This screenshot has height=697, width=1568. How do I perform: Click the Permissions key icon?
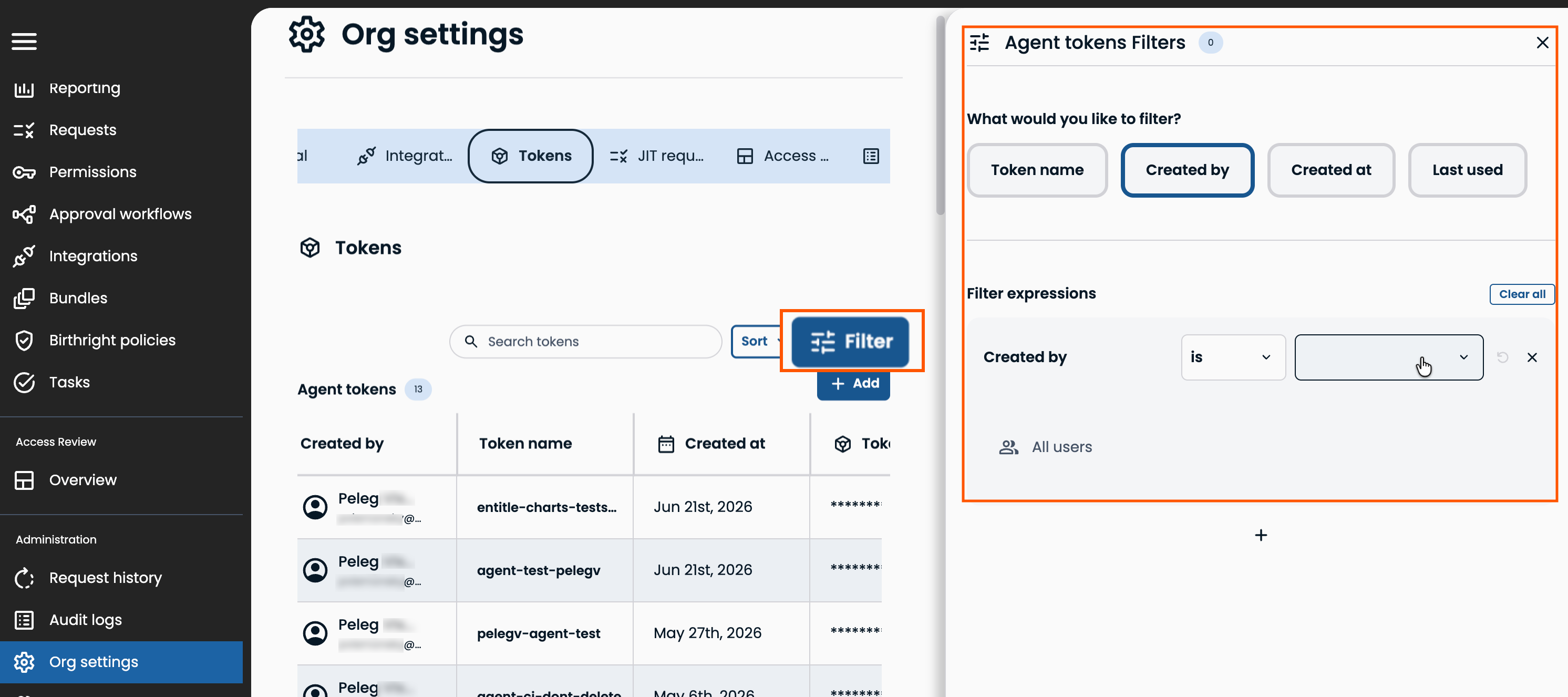pos(24,172)
